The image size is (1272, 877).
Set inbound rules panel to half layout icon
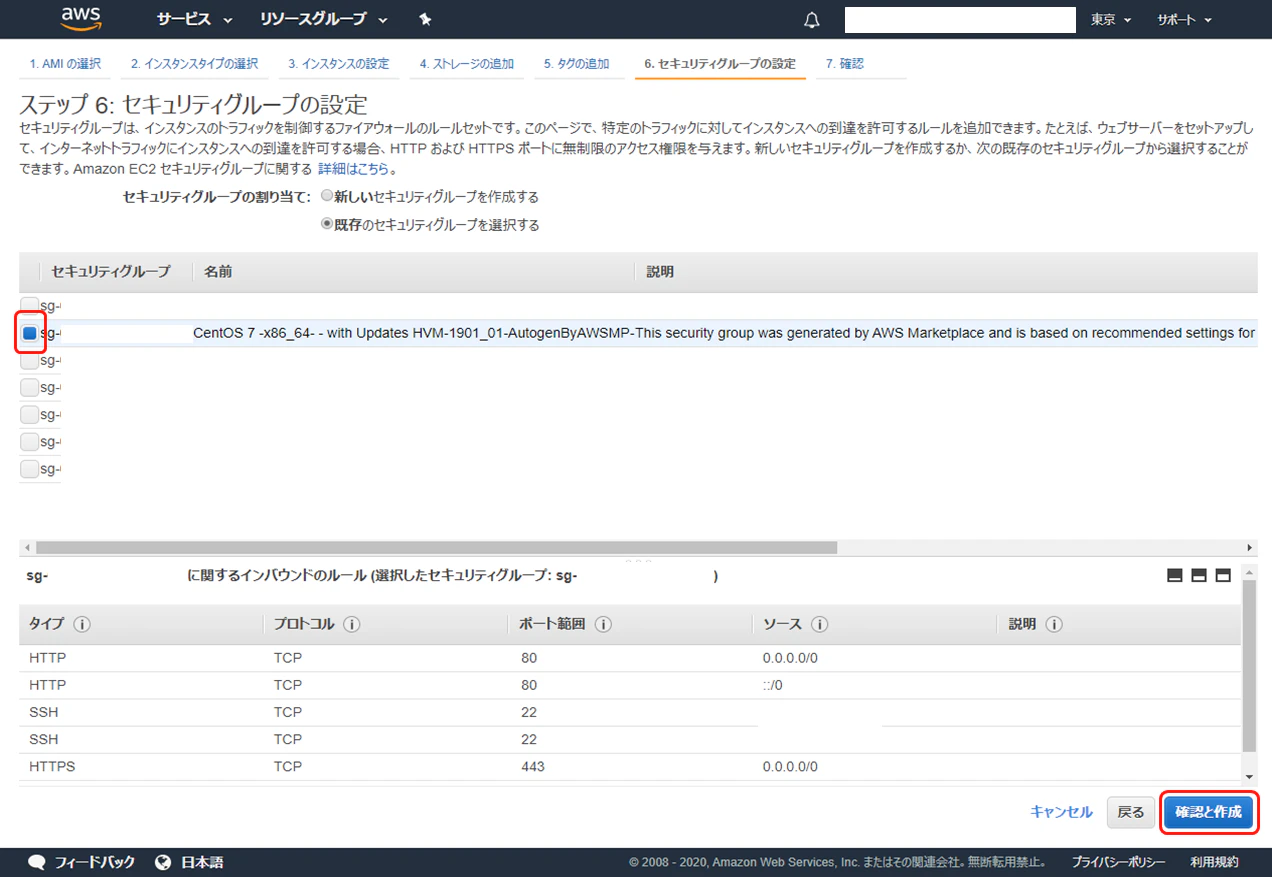tap(1199, 576)
